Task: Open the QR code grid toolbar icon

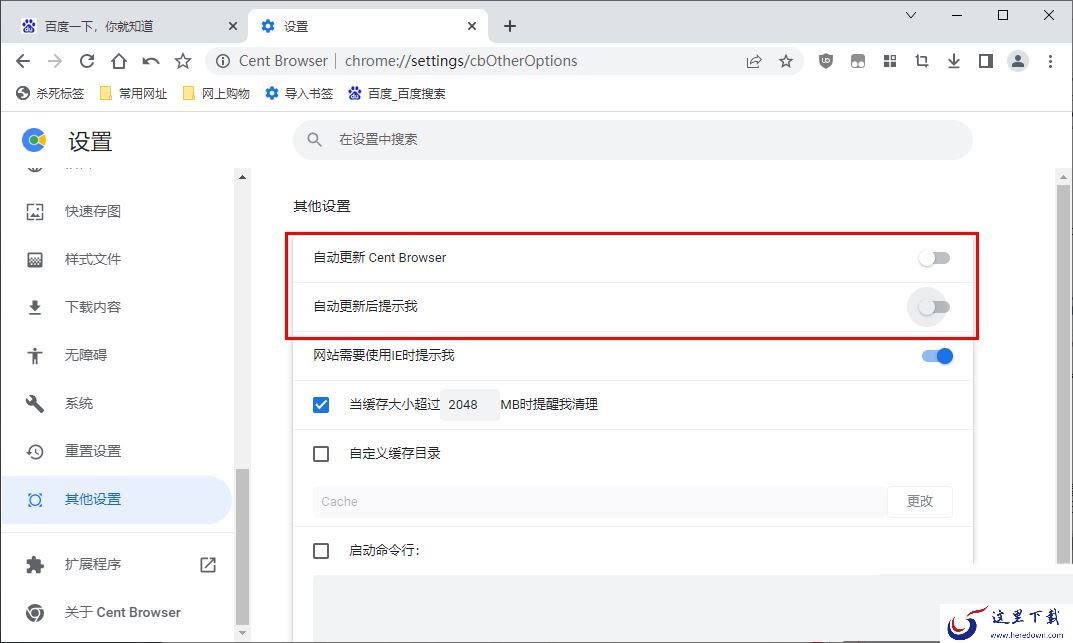Action: pos(890,61)
